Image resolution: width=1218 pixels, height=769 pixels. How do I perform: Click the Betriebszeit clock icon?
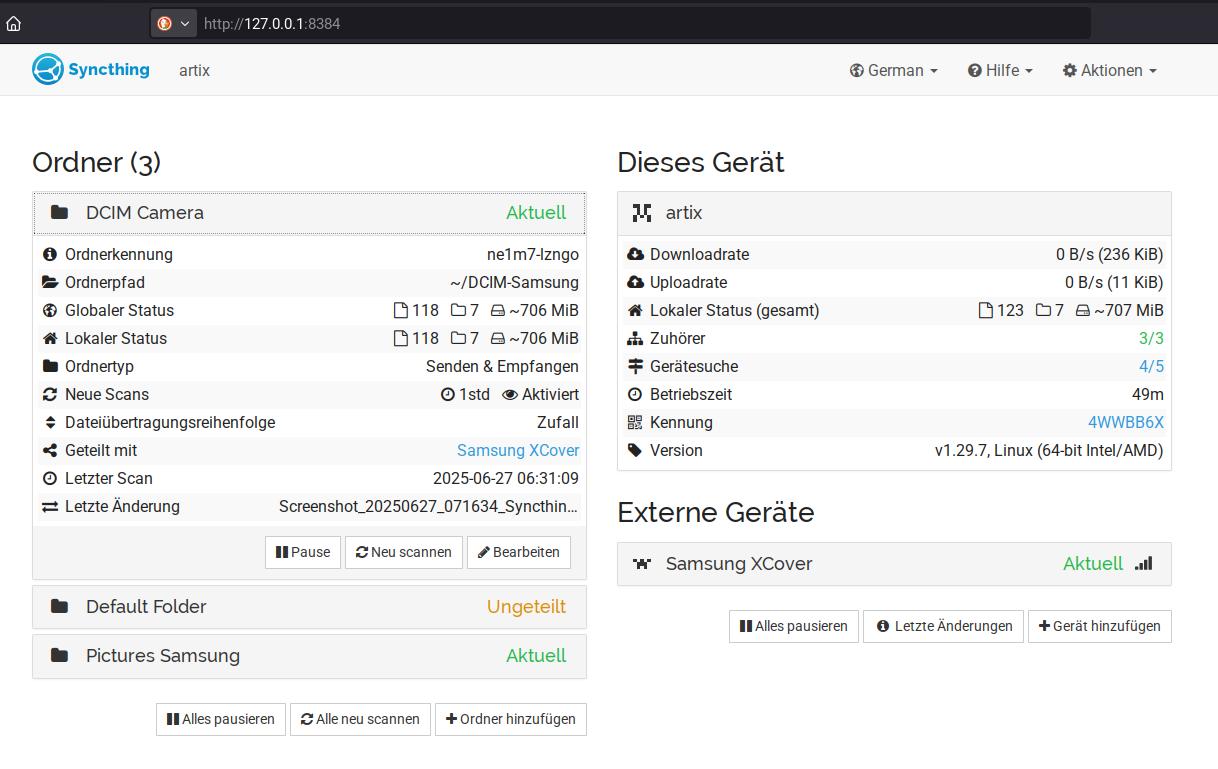[635, 395]
